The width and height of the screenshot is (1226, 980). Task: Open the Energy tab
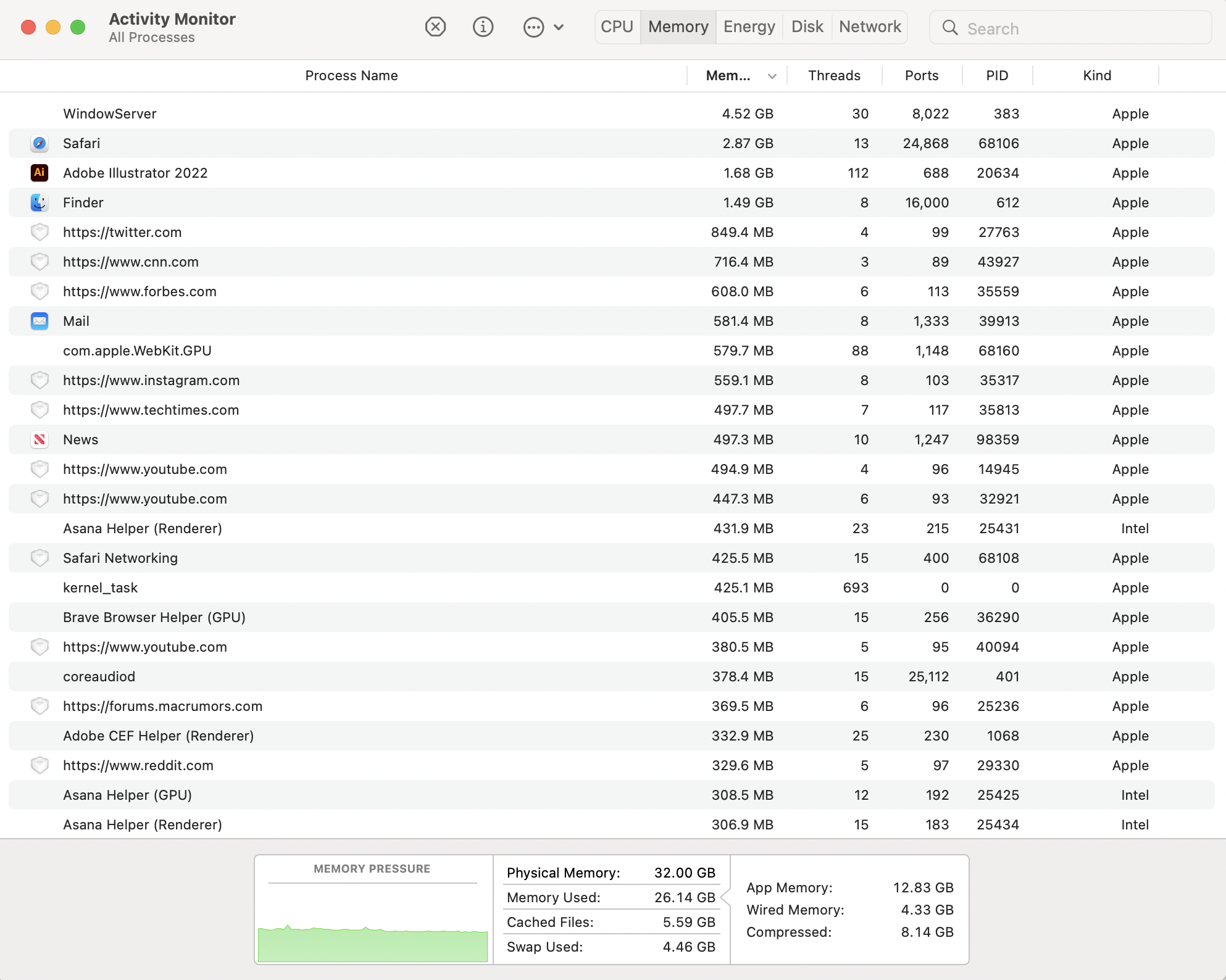tap(749, 27)
